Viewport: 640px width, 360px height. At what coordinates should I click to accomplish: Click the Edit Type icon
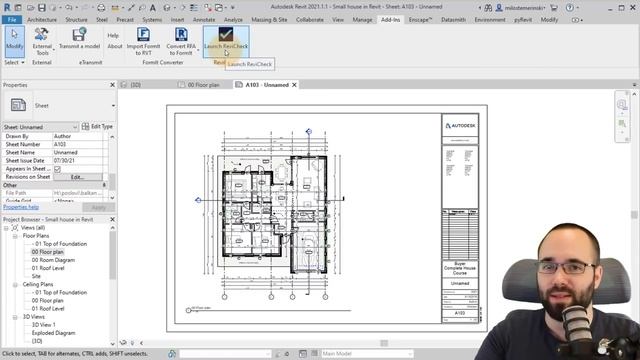click(85, 127)
